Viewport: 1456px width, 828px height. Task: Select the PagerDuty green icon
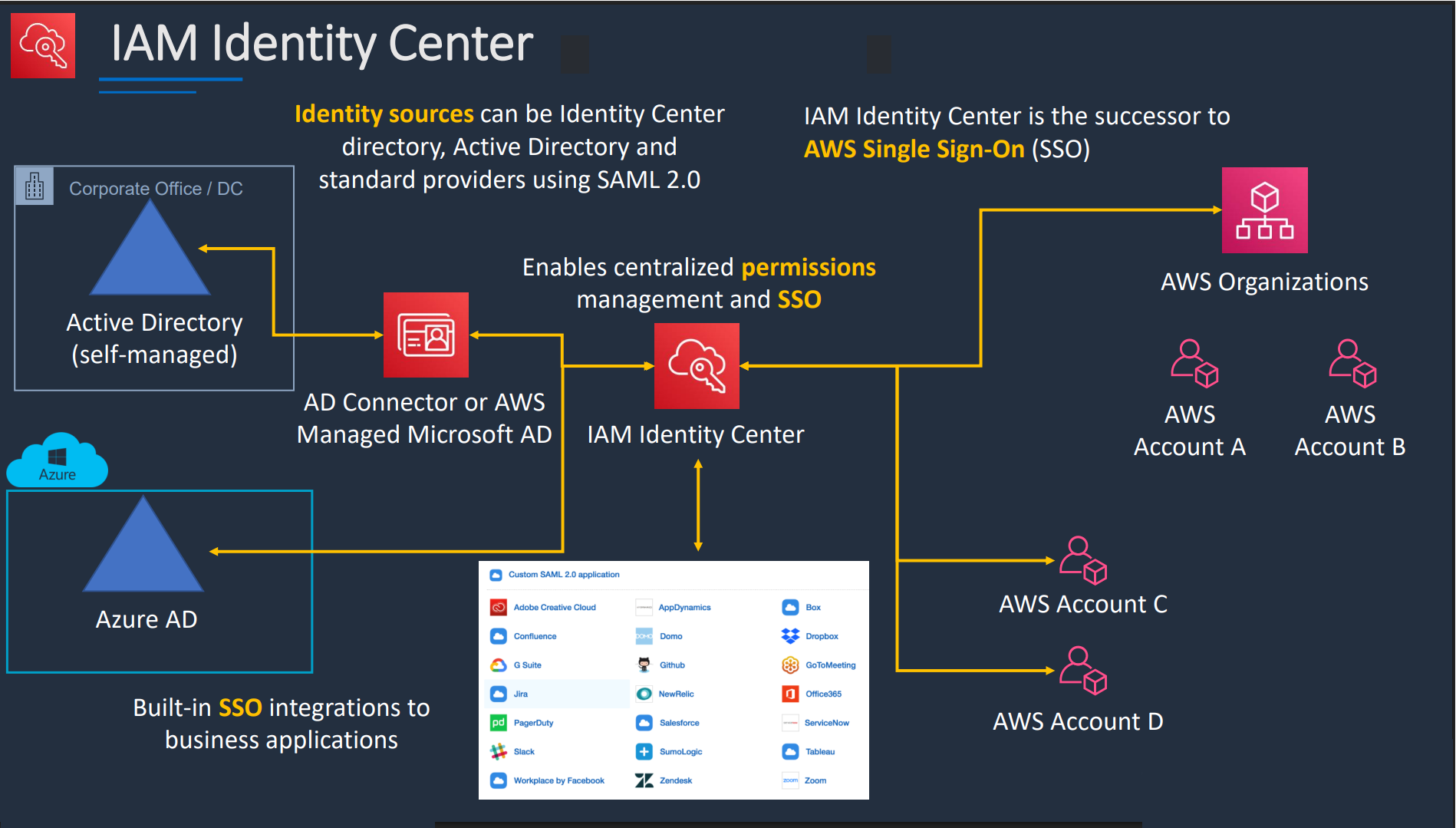[499, 723]
